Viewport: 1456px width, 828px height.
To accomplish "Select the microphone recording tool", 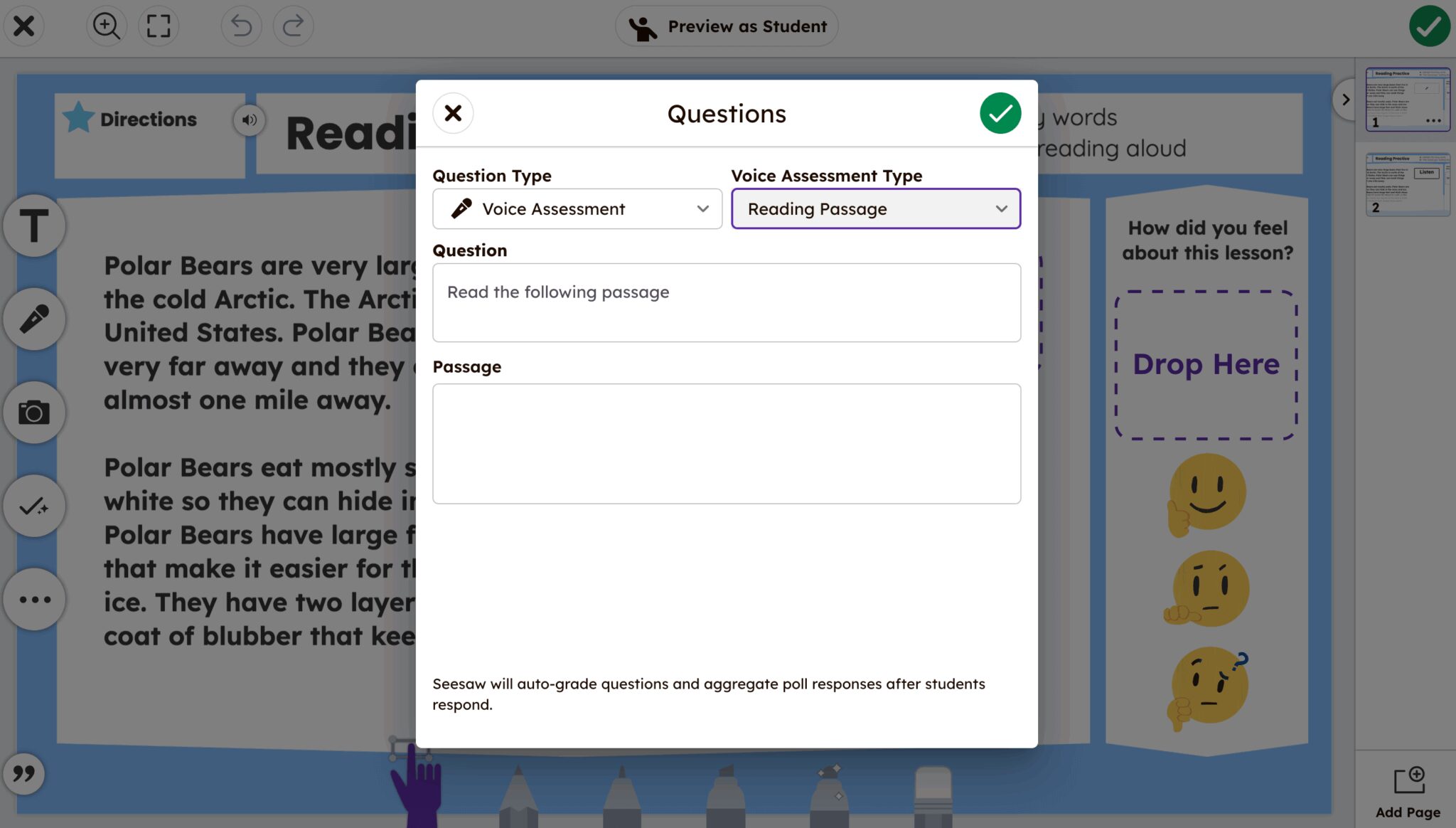I will [33, 319].
